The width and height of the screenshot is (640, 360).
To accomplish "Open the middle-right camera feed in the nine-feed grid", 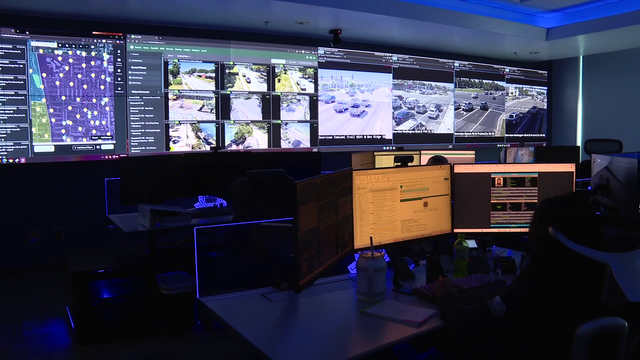I will coord(295,107).
